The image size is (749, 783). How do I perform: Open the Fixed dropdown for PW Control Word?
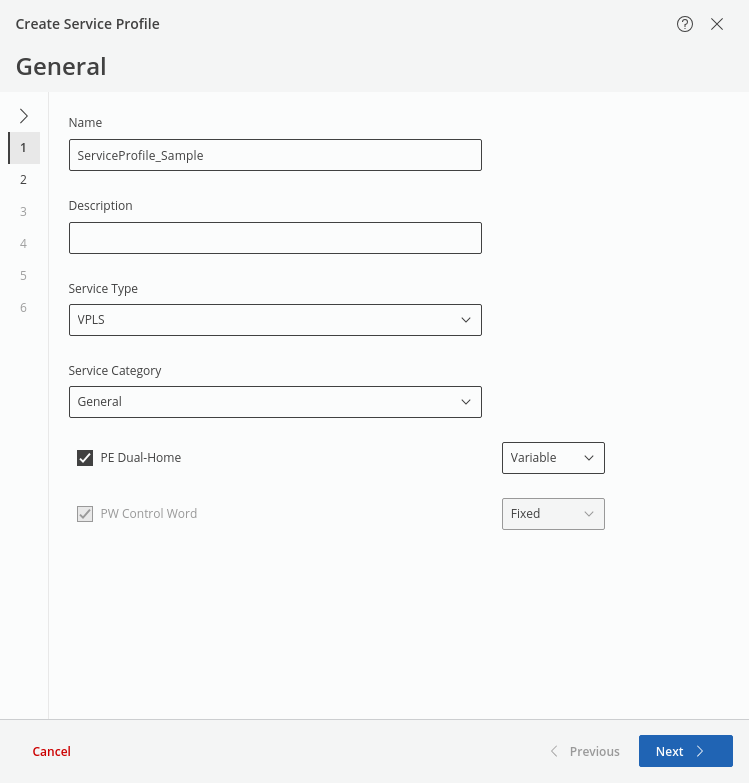coord(553,514)
